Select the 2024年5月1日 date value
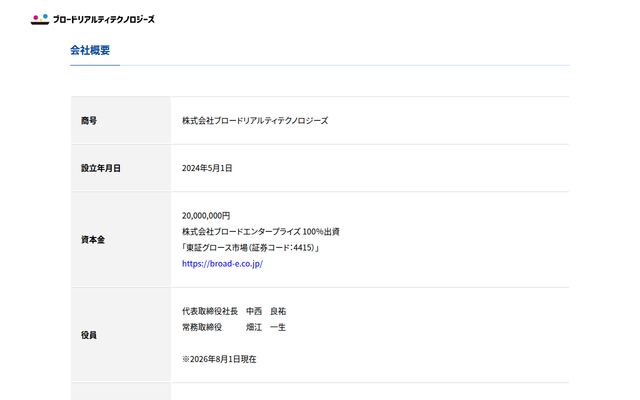This screenshot has height=400, width=640. (207, 168)
